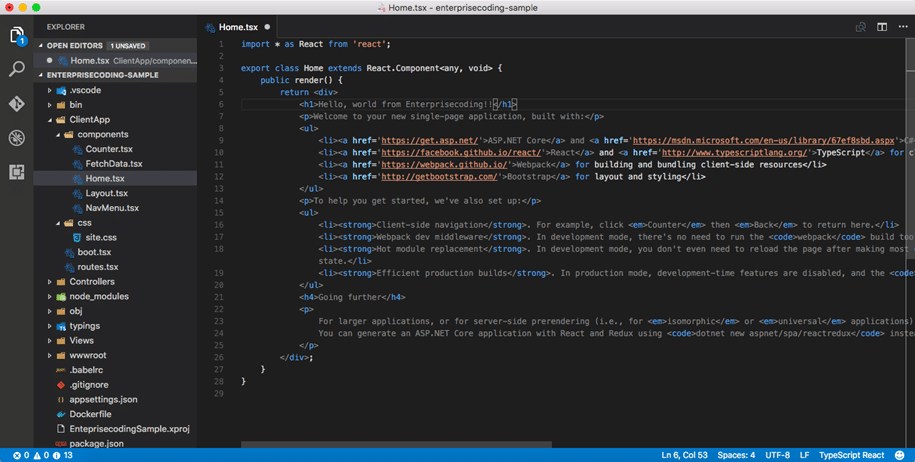Expand the .vscode folder

click(x=50, y=90)
